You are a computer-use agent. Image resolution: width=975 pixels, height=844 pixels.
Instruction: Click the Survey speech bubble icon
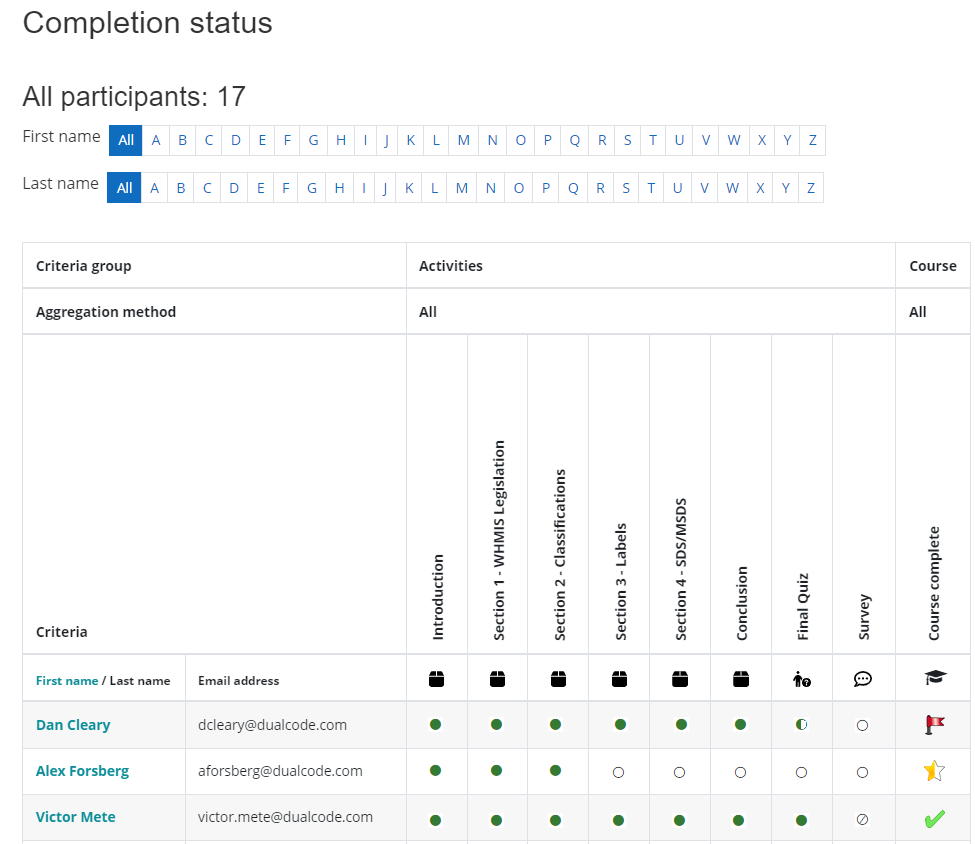pyautogui.click(x=862, y=679)
